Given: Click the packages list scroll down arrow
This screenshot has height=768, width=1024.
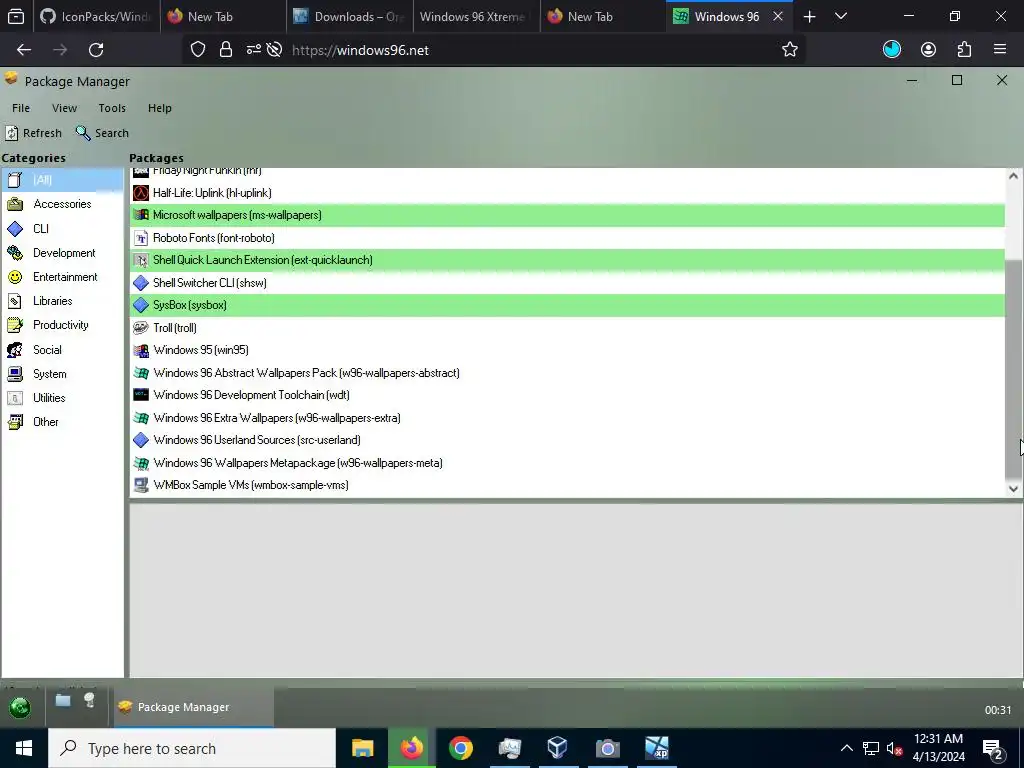Looking at the screenshot, I should [x=1013, y=488].
